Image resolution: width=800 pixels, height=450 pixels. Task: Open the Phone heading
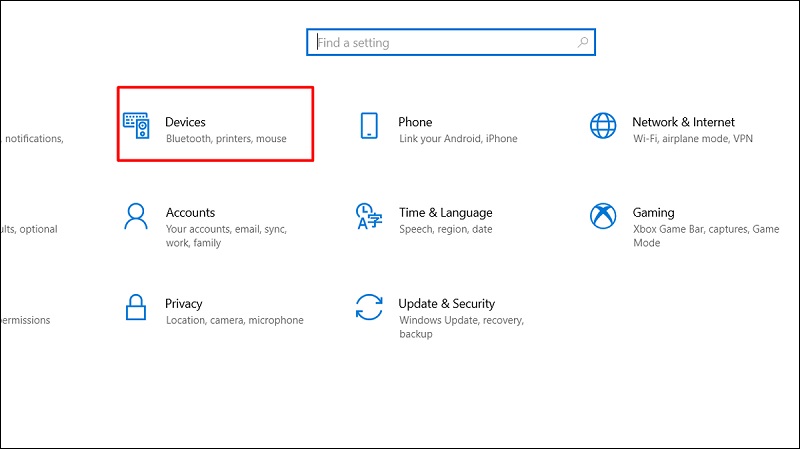415,122
